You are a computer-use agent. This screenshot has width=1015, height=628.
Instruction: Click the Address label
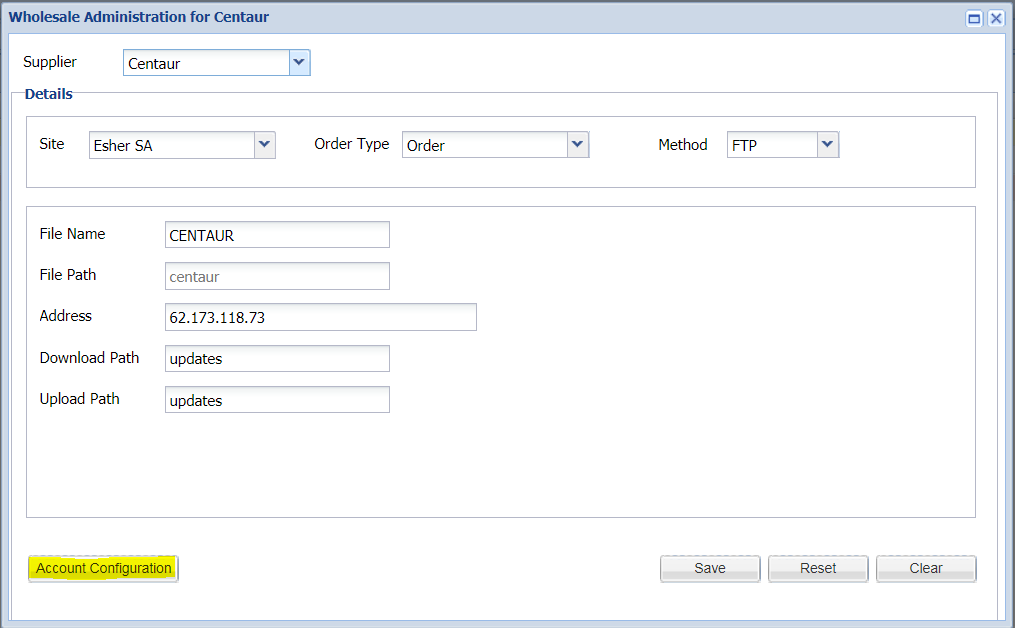tap(65, 316)
